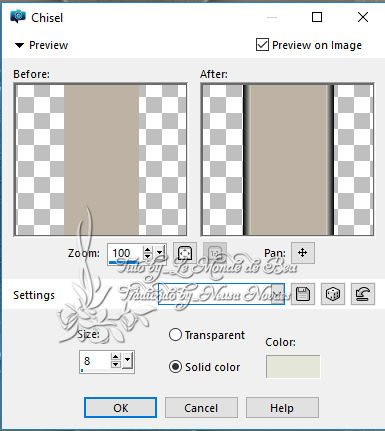The image size is (385, 431).
Task: Reset to default with the arrow icon
Action: 363,294
